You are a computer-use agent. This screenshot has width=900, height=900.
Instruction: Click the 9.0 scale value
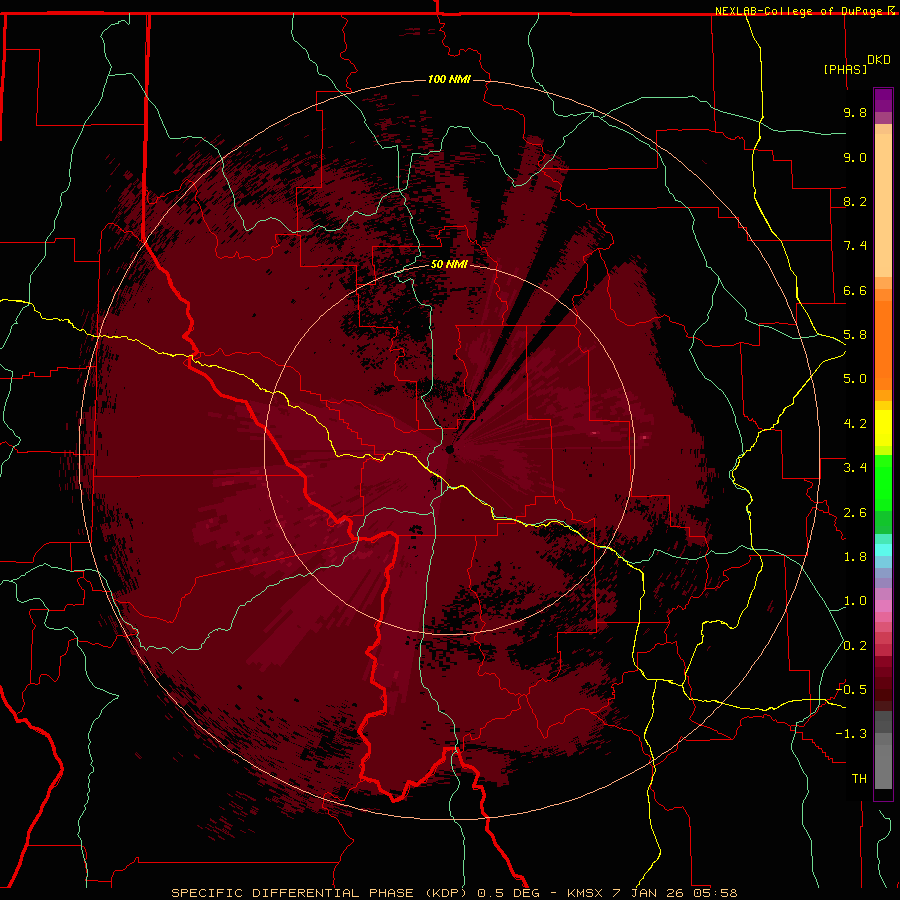click(855, 157)
